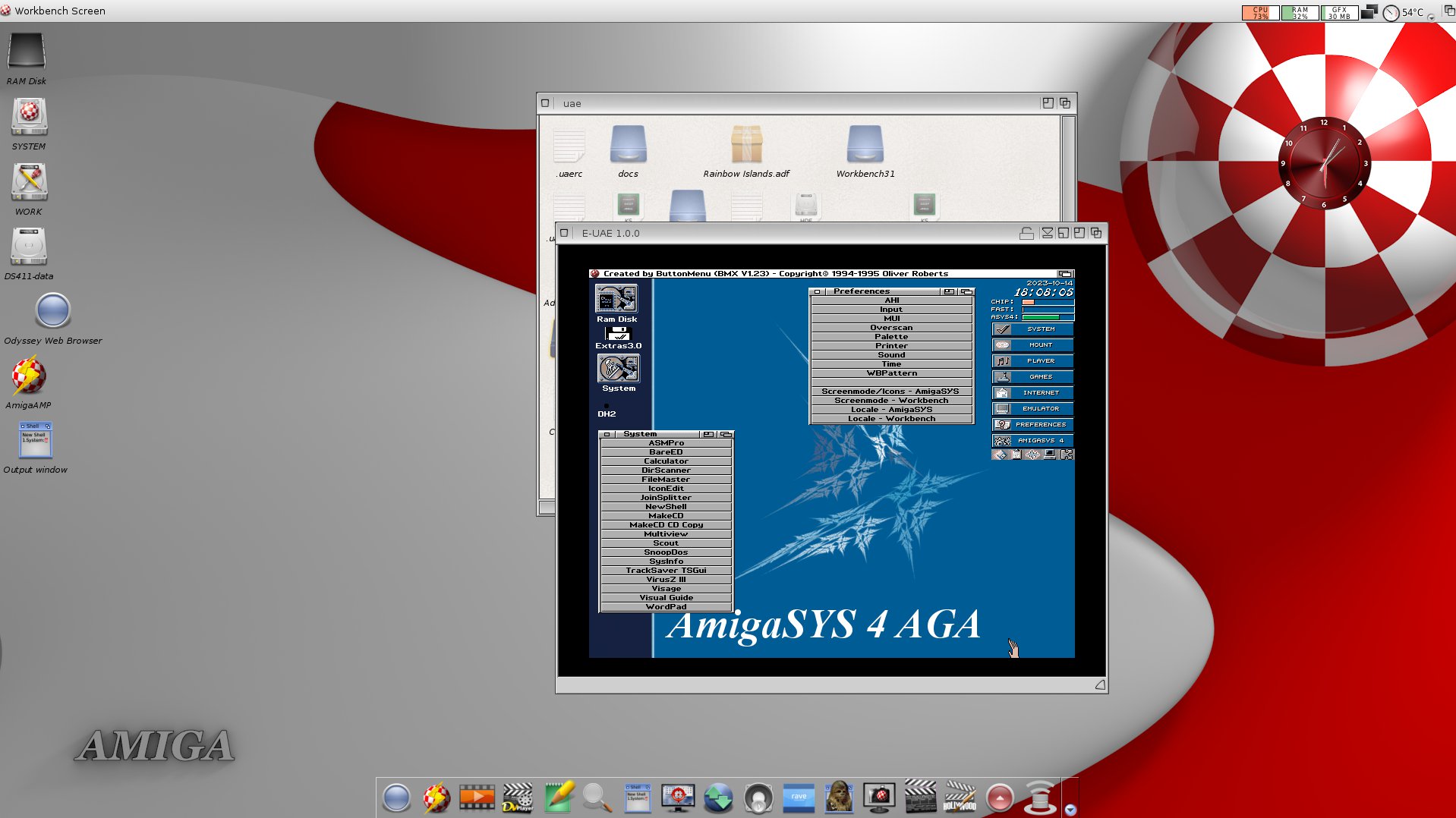Open the Shell icon in the dock

point(638,798)
